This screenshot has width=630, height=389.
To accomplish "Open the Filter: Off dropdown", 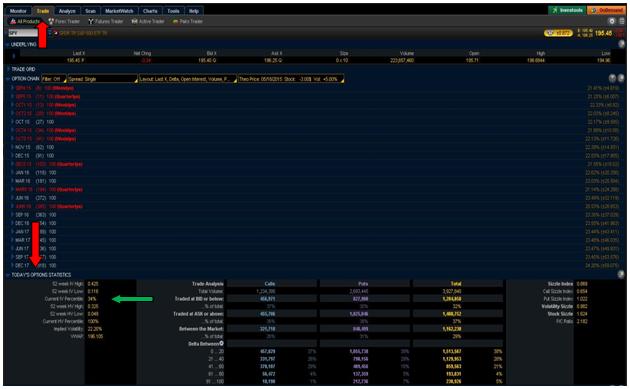I will pos(54,79).
